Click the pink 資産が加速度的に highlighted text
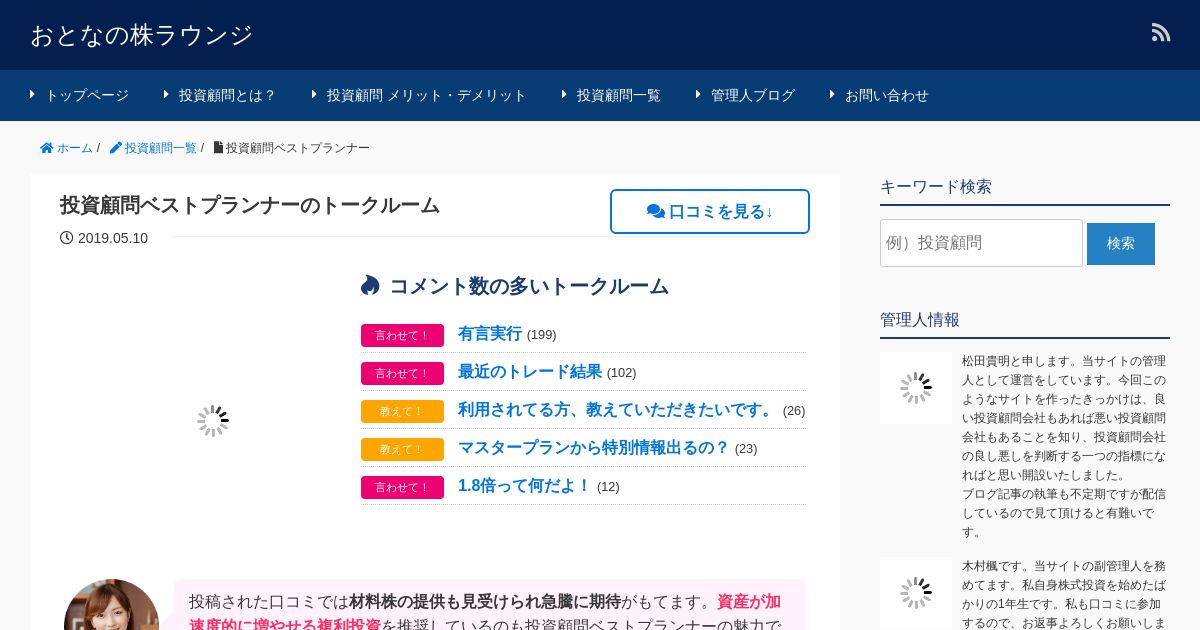The width and height of the screenshot is (1200, 630). [749, 602]
